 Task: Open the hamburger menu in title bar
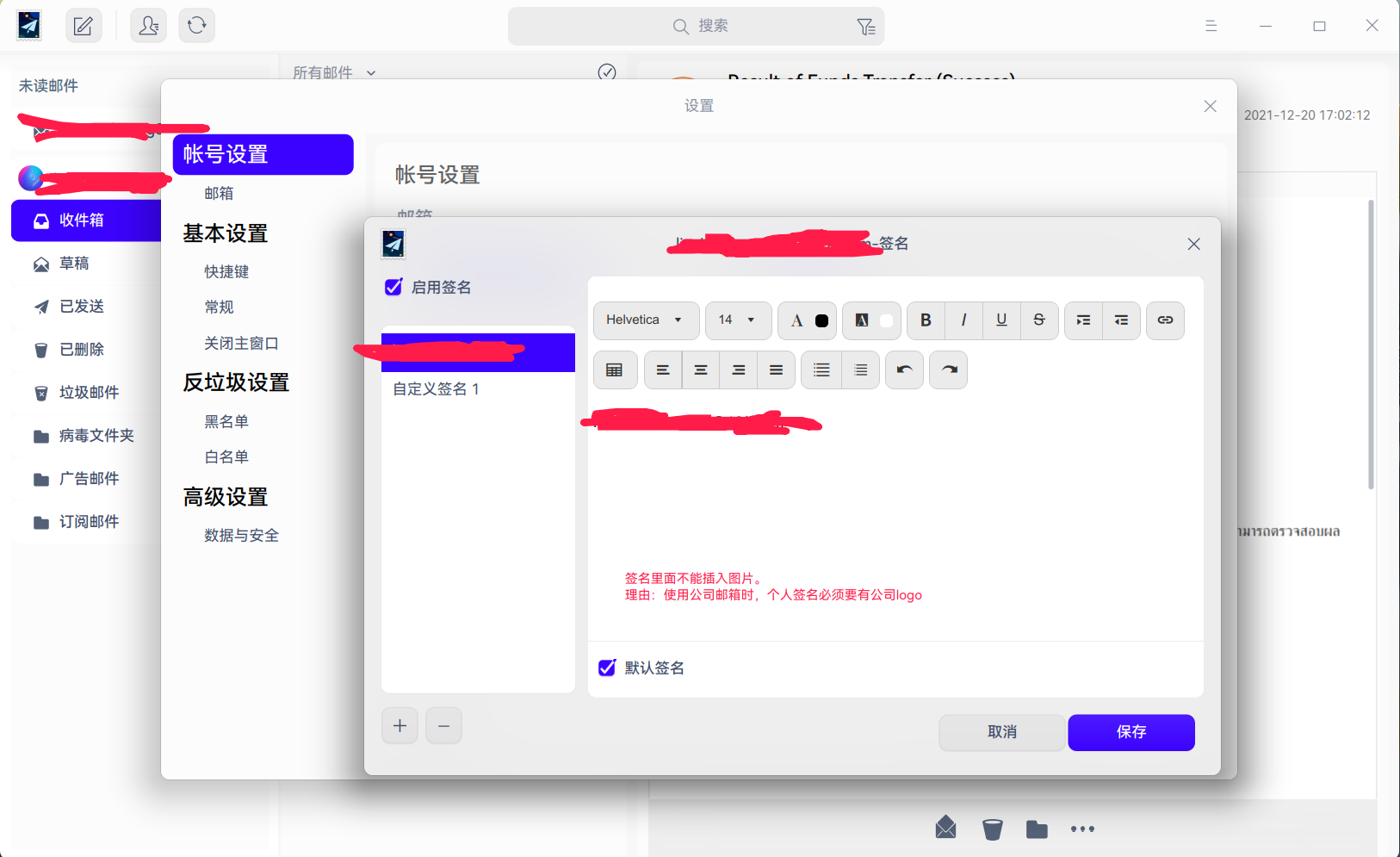[x=1211, y=26]
